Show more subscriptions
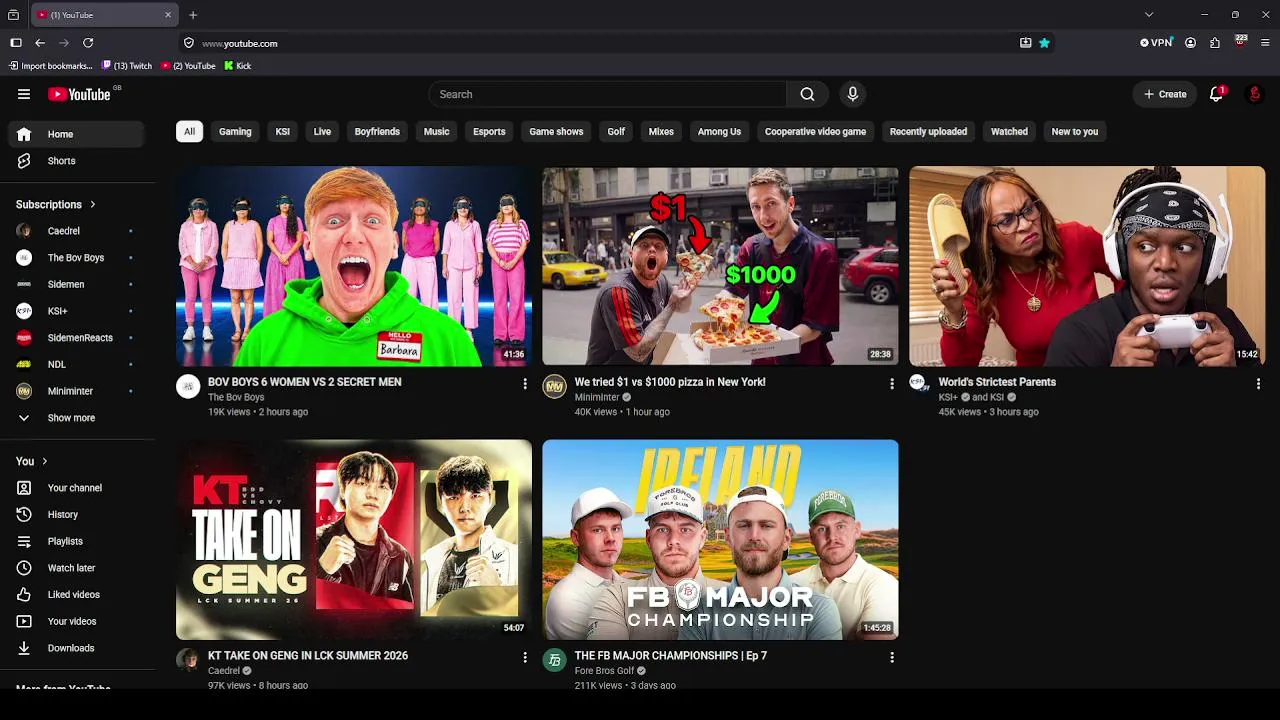 pyautogui.click(x=78, y=418)
